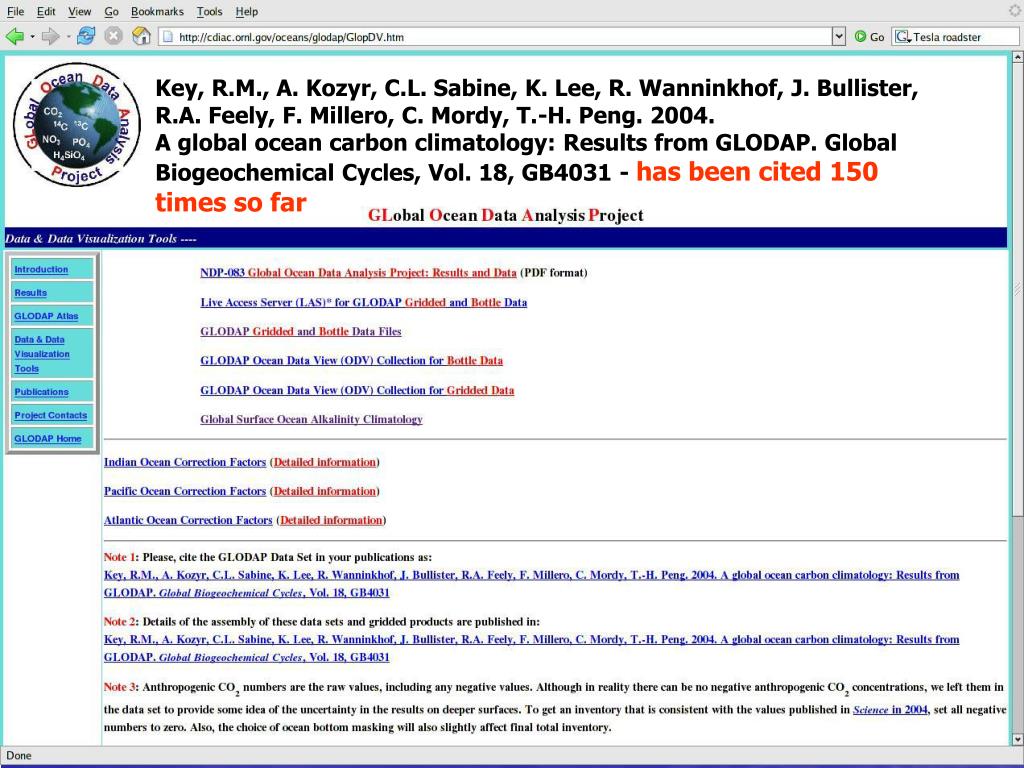The image size is (1024, 768).
Task: Click the GLODAP globe logo
Action: click(x=76, y=124)
